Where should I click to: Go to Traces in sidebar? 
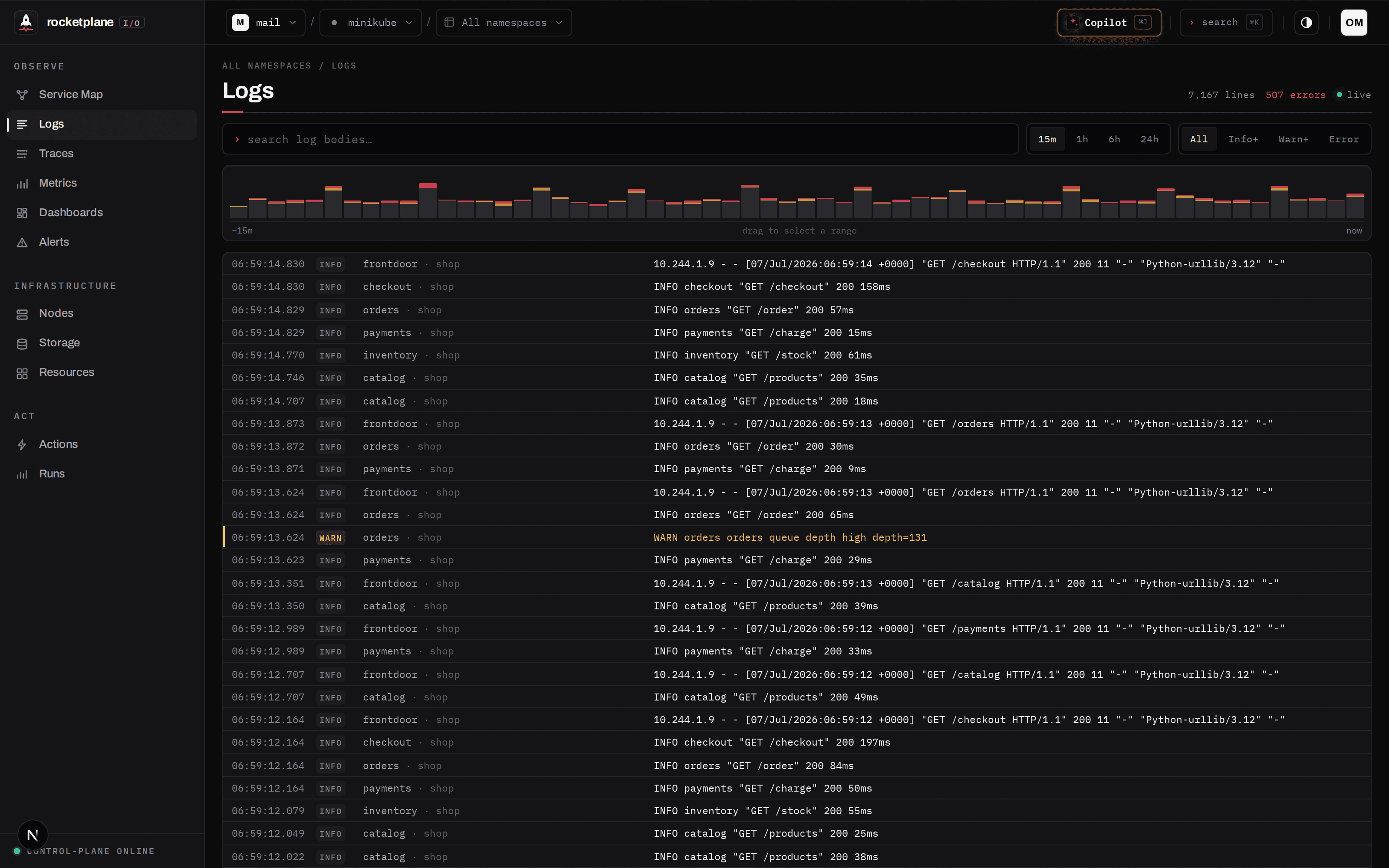coord(102,153)
